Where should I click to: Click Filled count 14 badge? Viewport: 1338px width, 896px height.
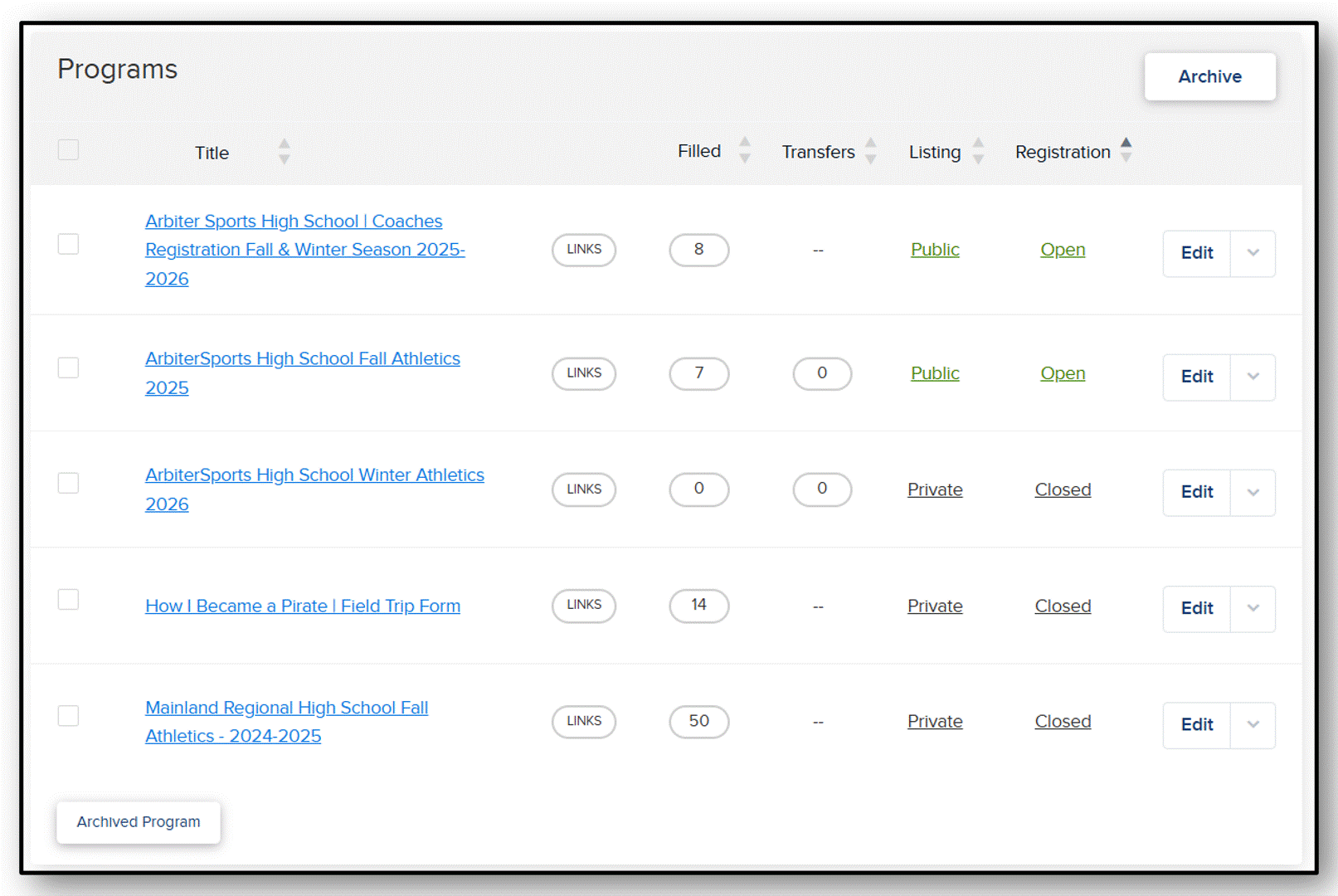[x=699, y=606]
